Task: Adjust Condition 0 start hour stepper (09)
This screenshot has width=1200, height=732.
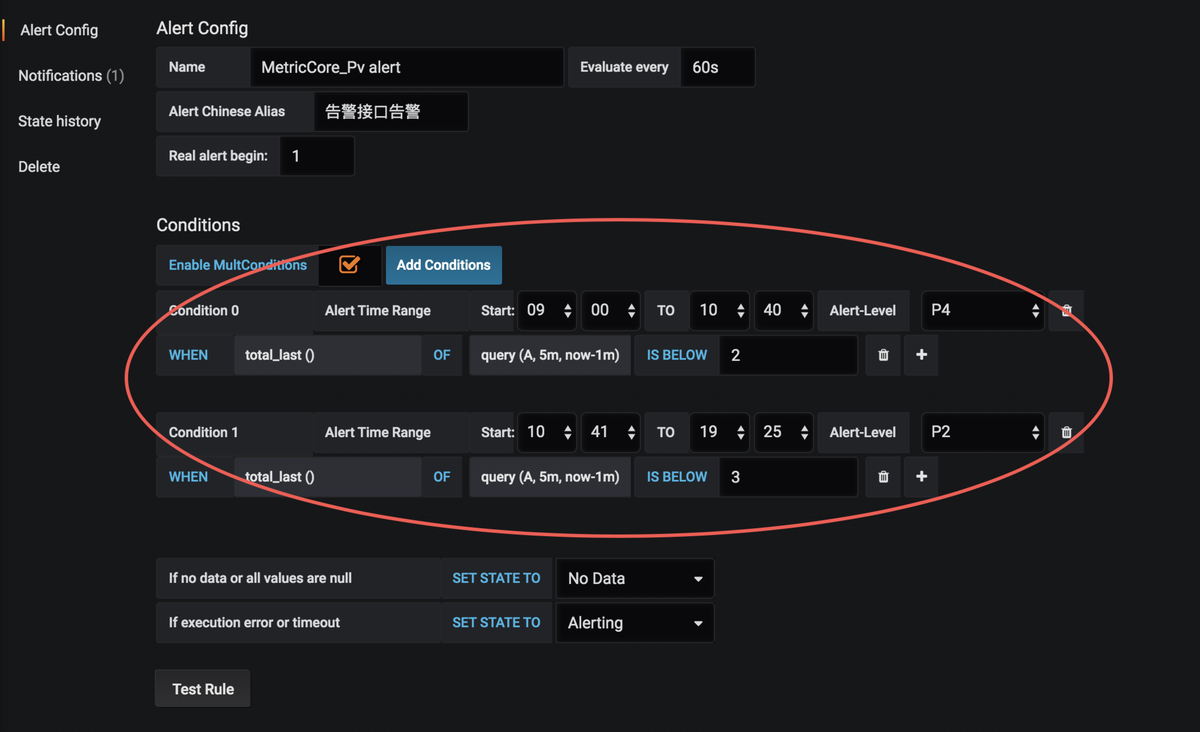Action: point(547,311)
